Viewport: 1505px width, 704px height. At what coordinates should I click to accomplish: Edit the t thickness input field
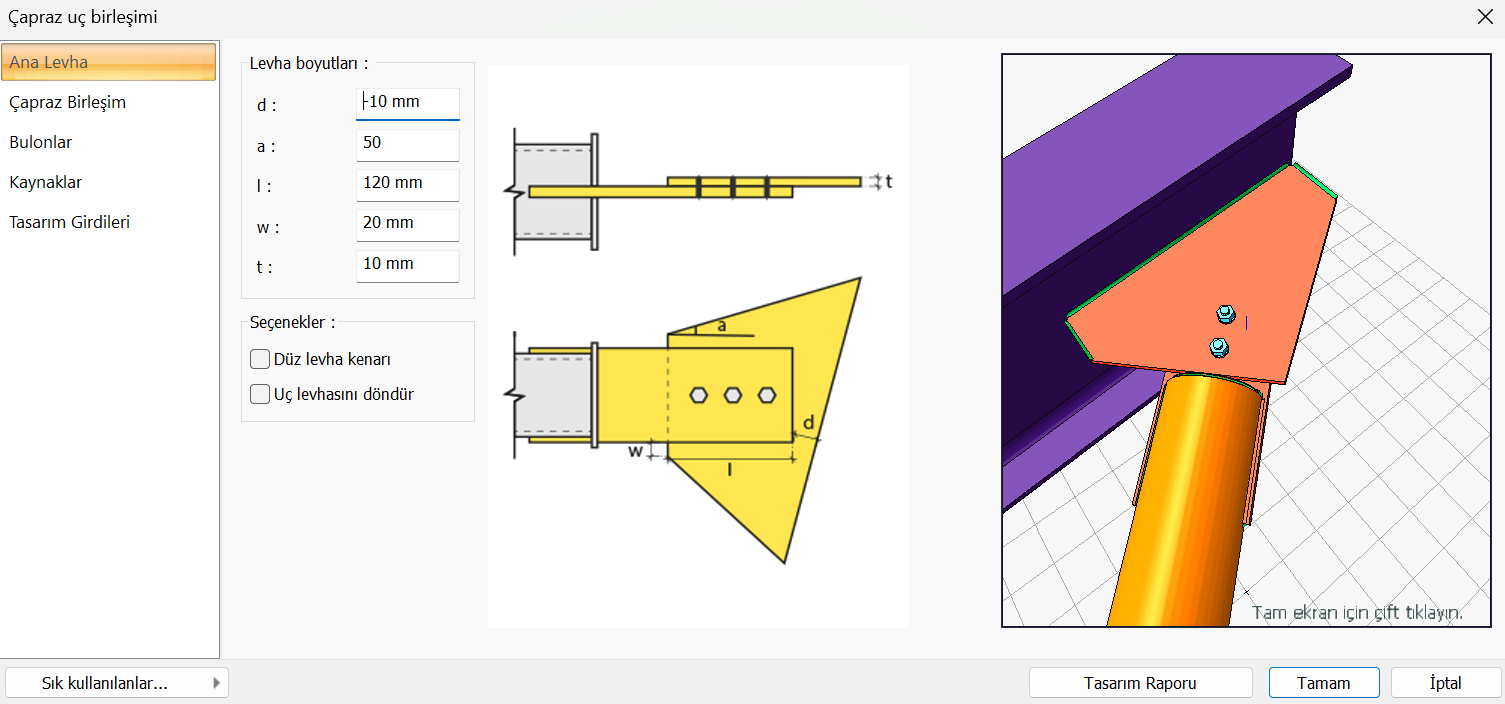click(x=407, y=264)
